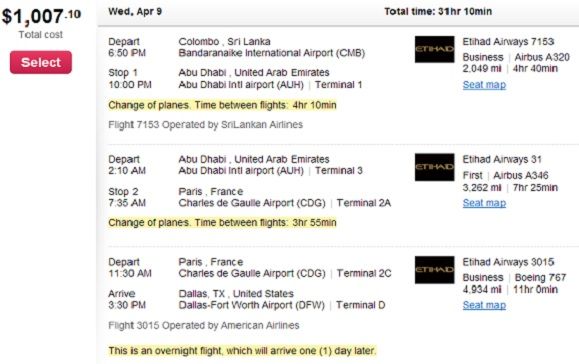This screenshot has width=579, height=364.
Task: Click the $1,007.10 total cost price
Action: 41,17
